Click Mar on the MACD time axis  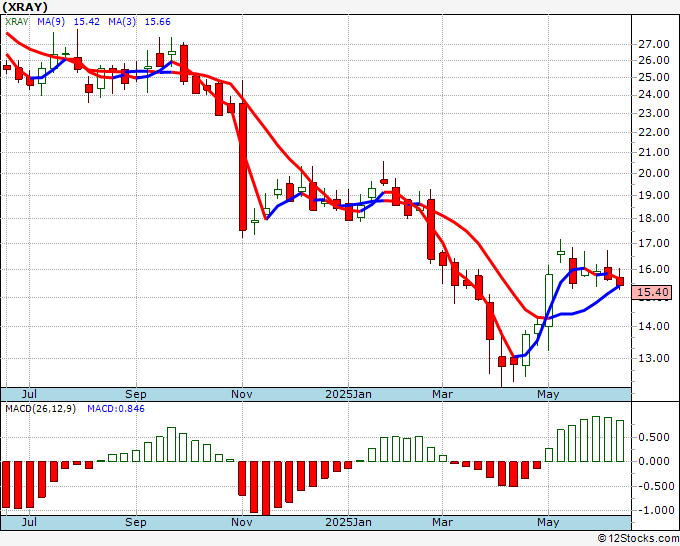[x=442, y=522]
